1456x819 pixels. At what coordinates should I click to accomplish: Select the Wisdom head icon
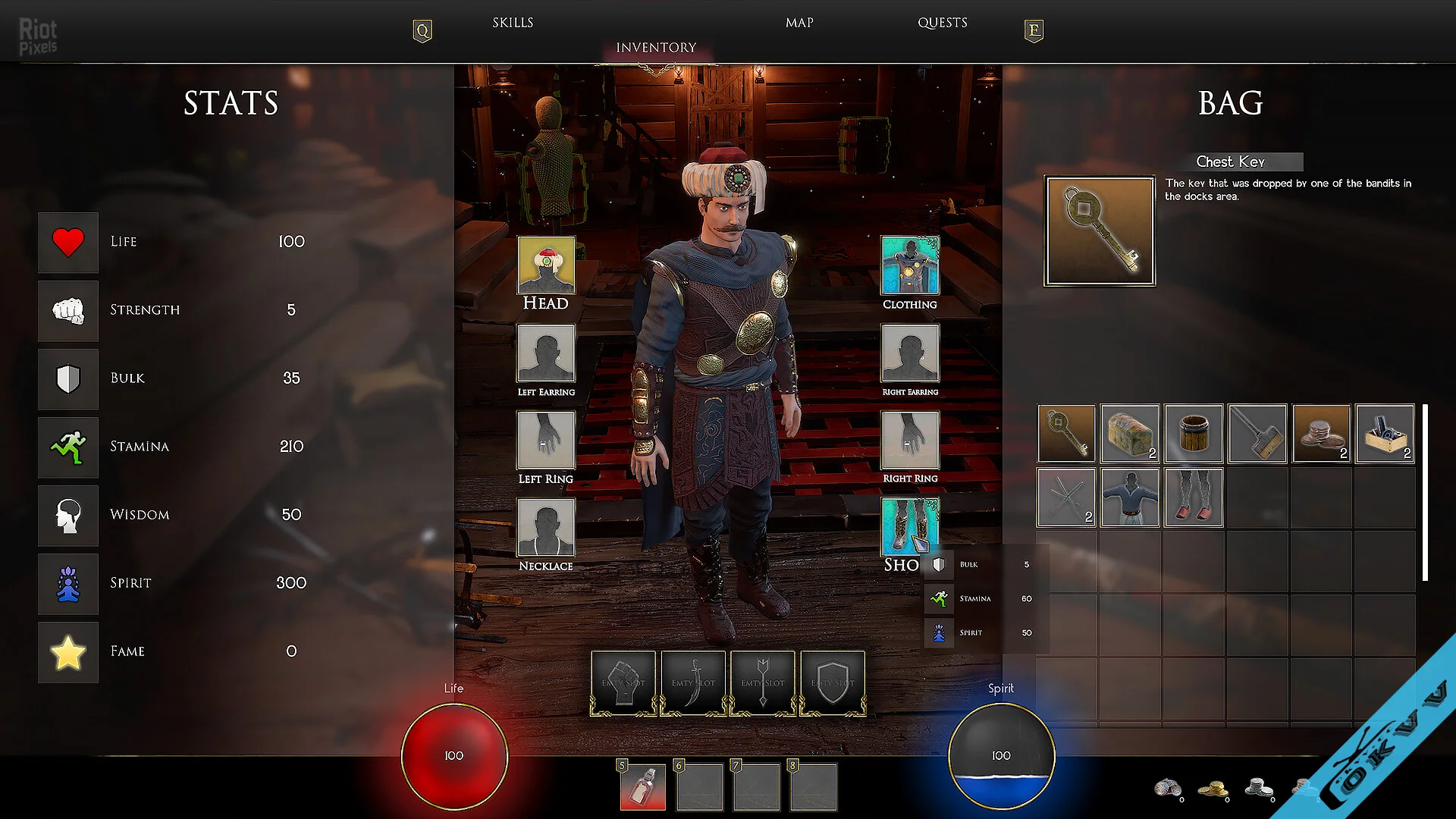68,514
